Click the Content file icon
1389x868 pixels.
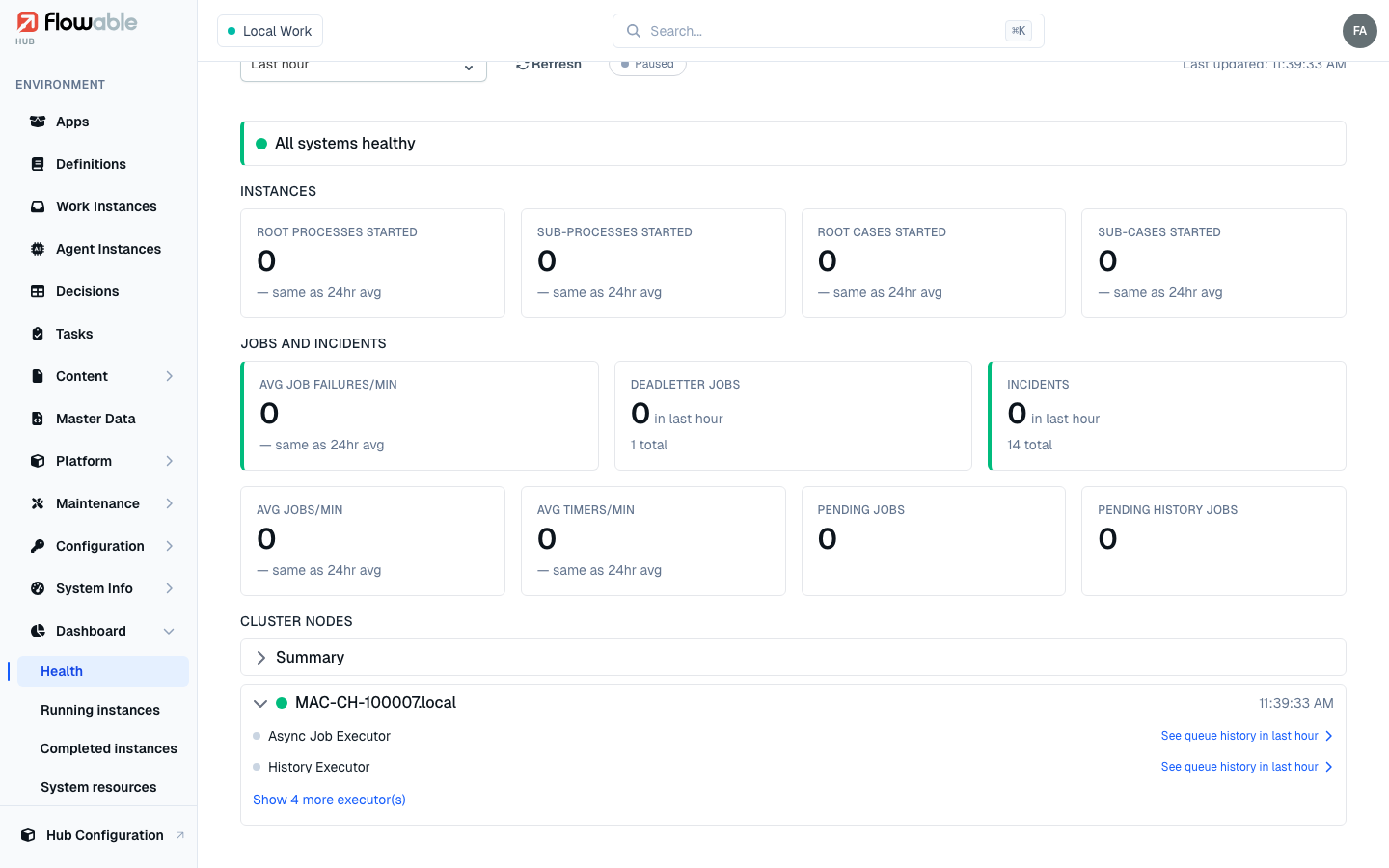click(38, 376)
